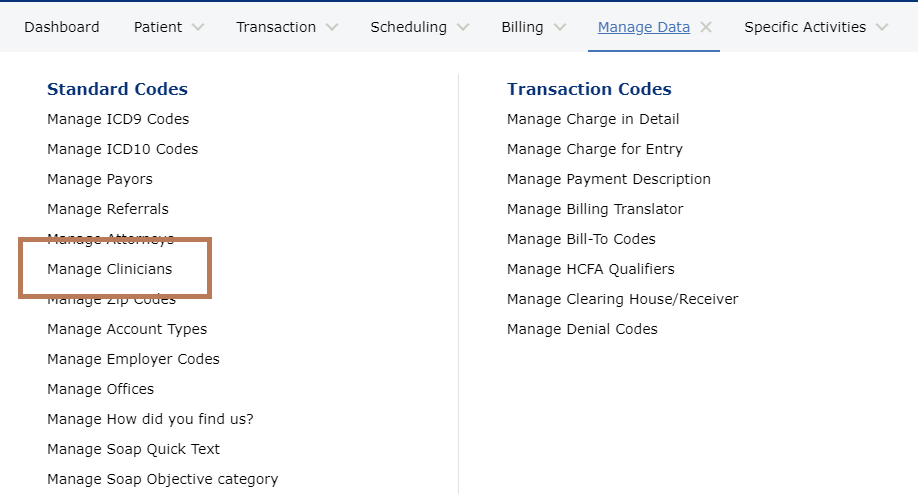The height and width of the screenshot is (494, 918).
Task: Open Manage HCFA Qualifiers
Action: 590,269
